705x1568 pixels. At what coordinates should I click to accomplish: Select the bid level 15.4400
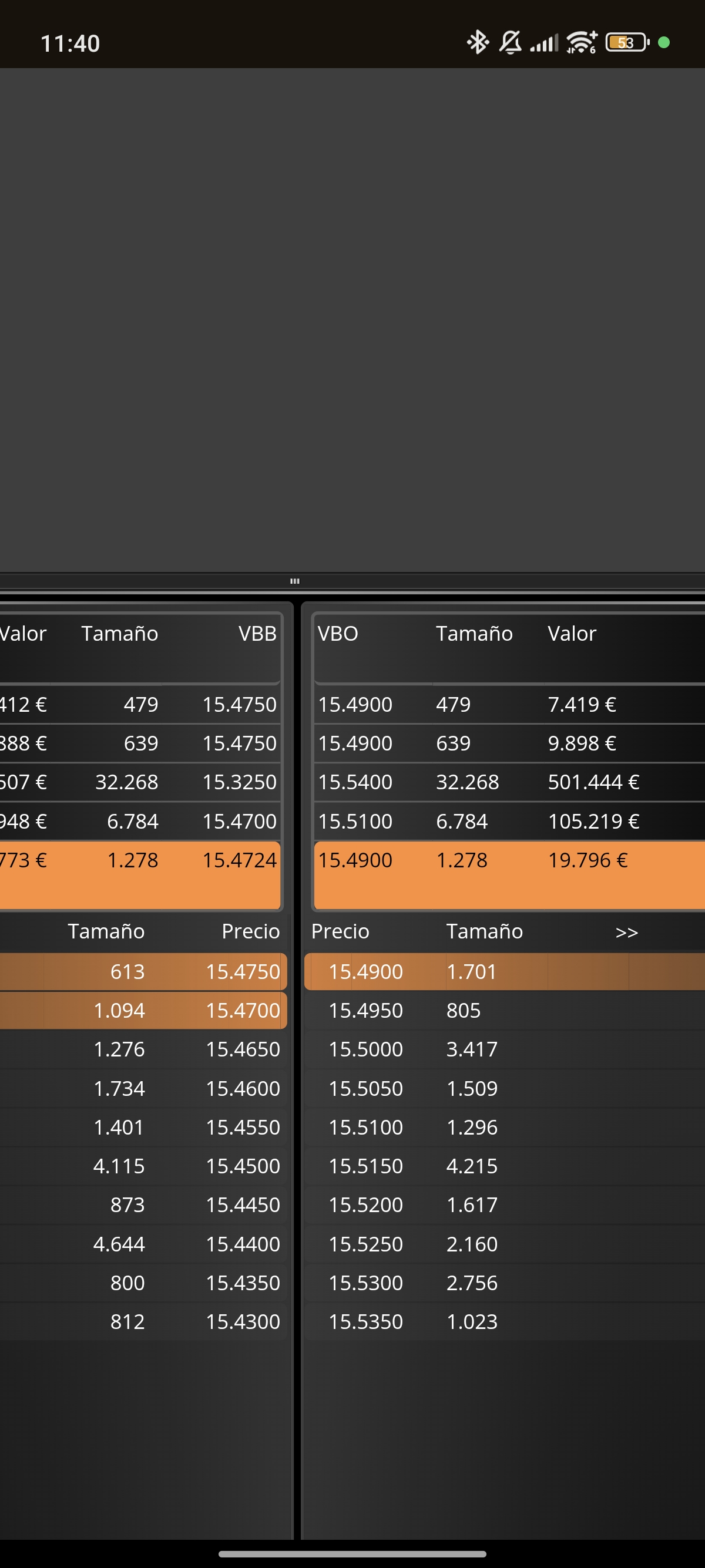point(143,1244)
